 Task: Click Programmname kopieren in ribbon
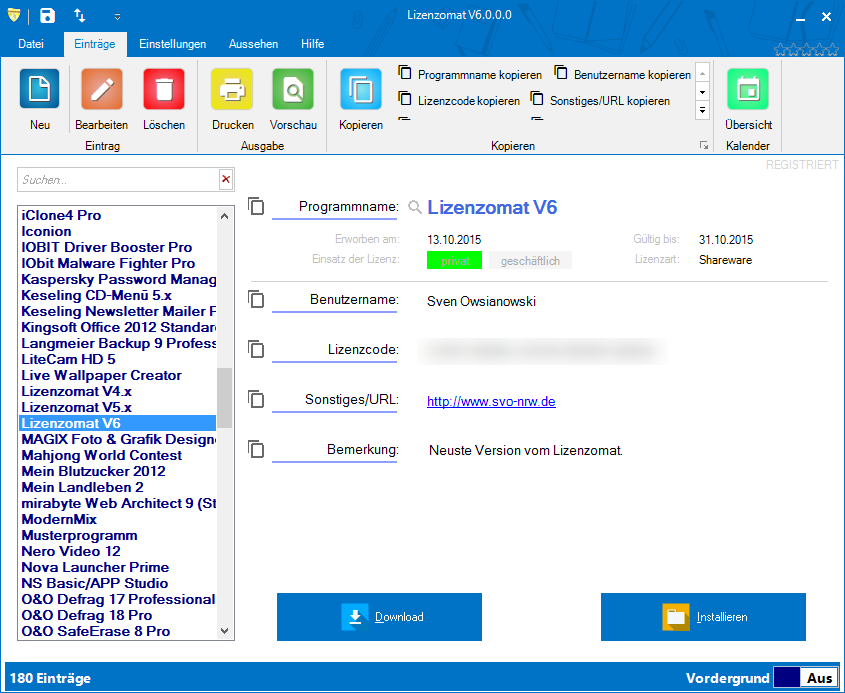470,74
